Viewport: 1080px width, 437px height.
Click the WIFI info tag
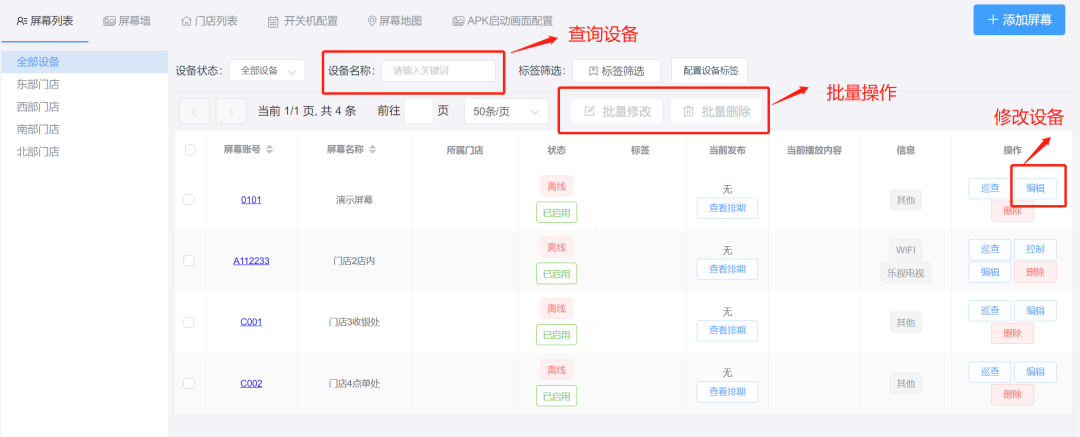coord(906,250)
